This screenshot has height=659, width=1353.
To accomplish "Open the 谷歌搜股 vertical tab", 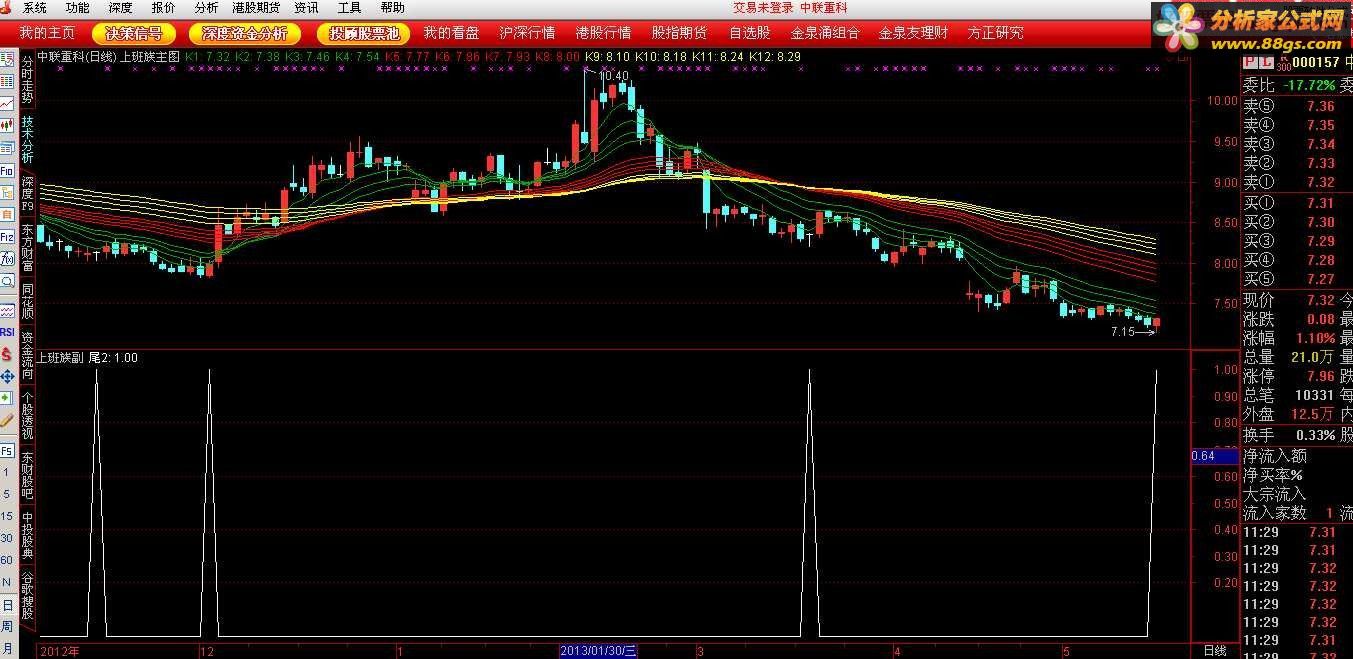I will pos(28,595).
